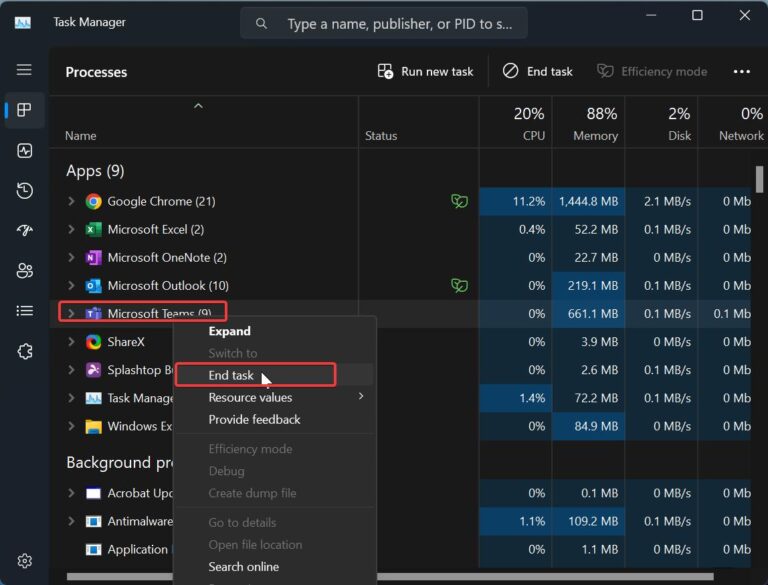Click End task button in toolbar
This screenshot has height=585, width=768.
[537, 72]
